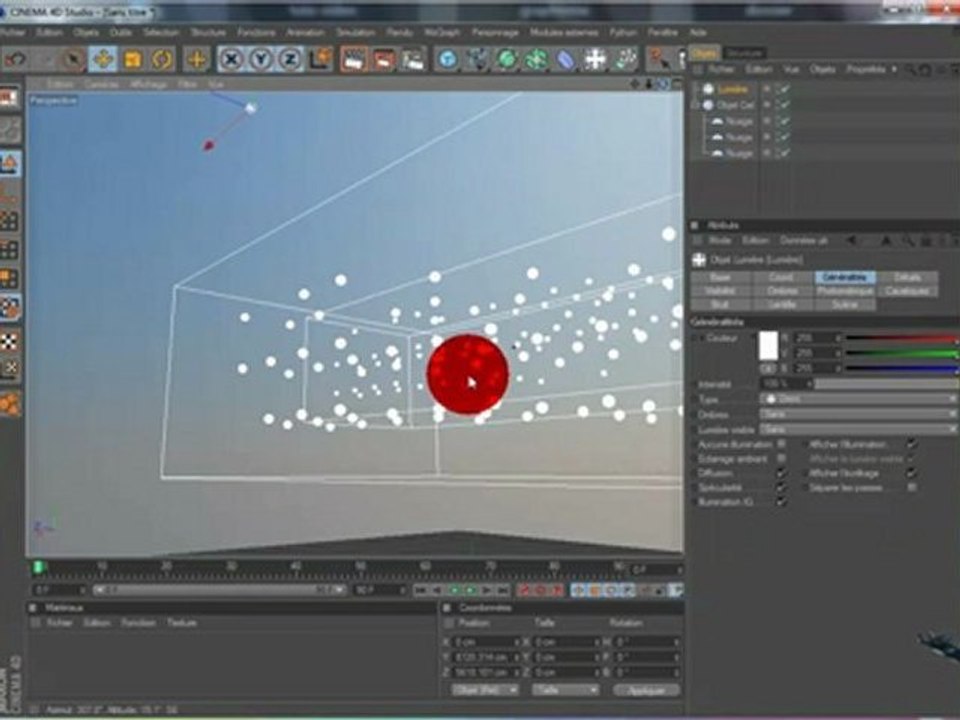This screenshot has height=720, width=960.
Task: Toggle the coordinate system icon
Action: pyautogui.click(x=320, y=59)
